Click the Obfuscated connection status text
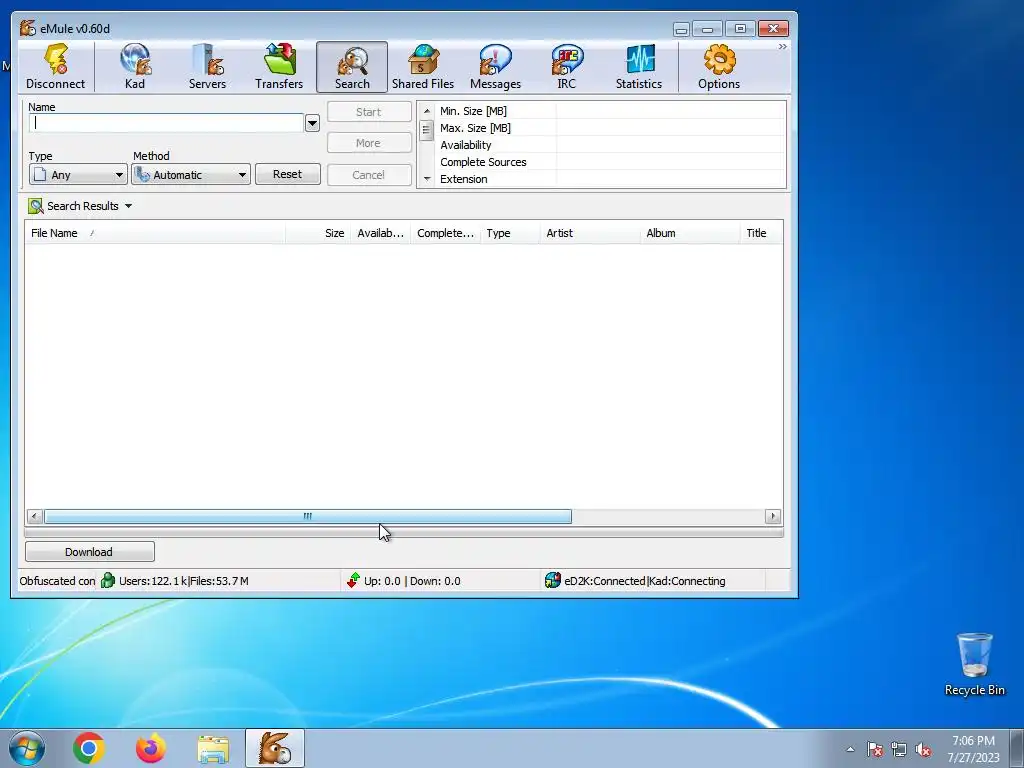The image size is (1024, 768). point(57,581)
